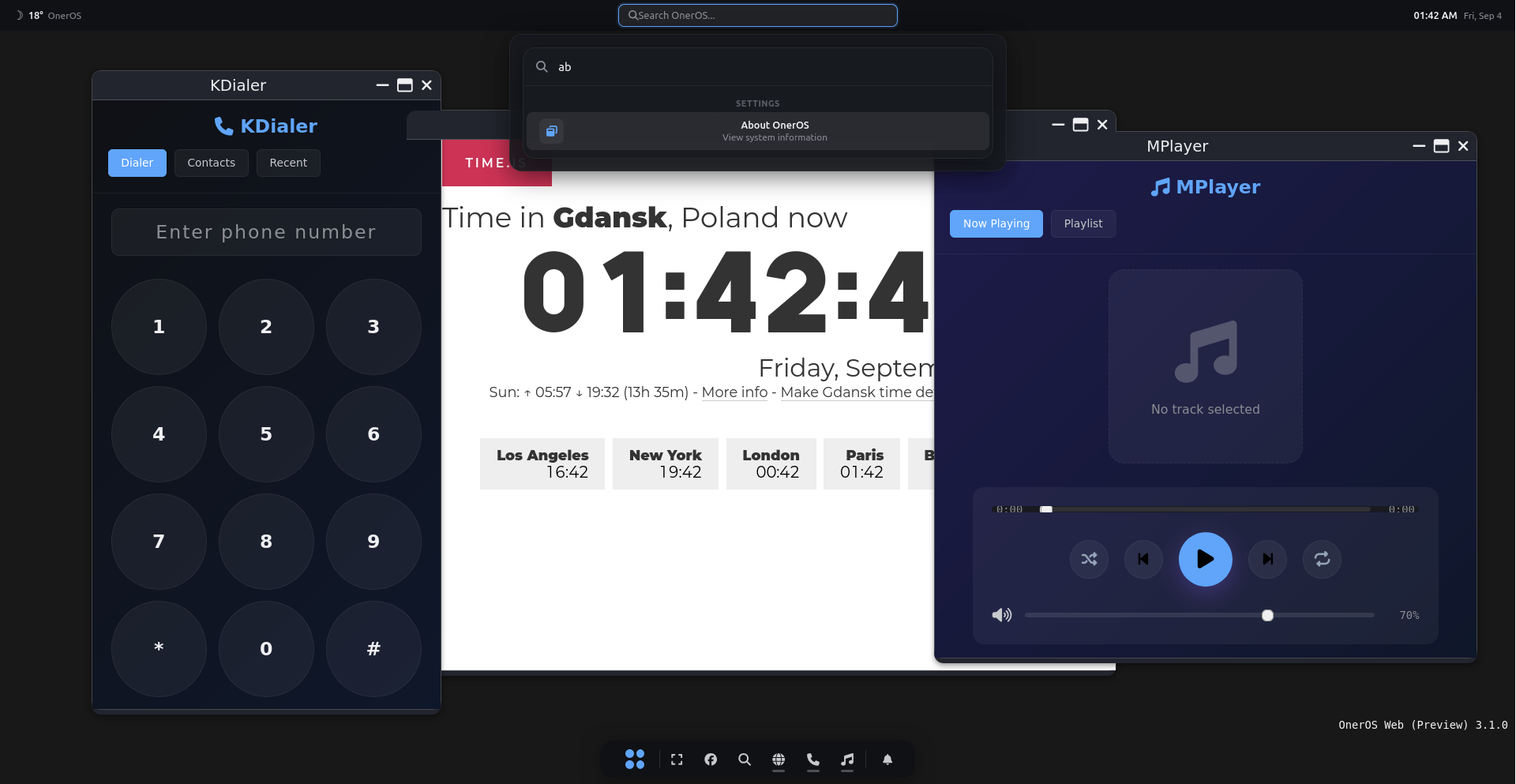This screenshot has width=1516, height=784.
Task: Toggle shuffle in MPlayer
Action: pyautogui.click(x=1090, y=559)
